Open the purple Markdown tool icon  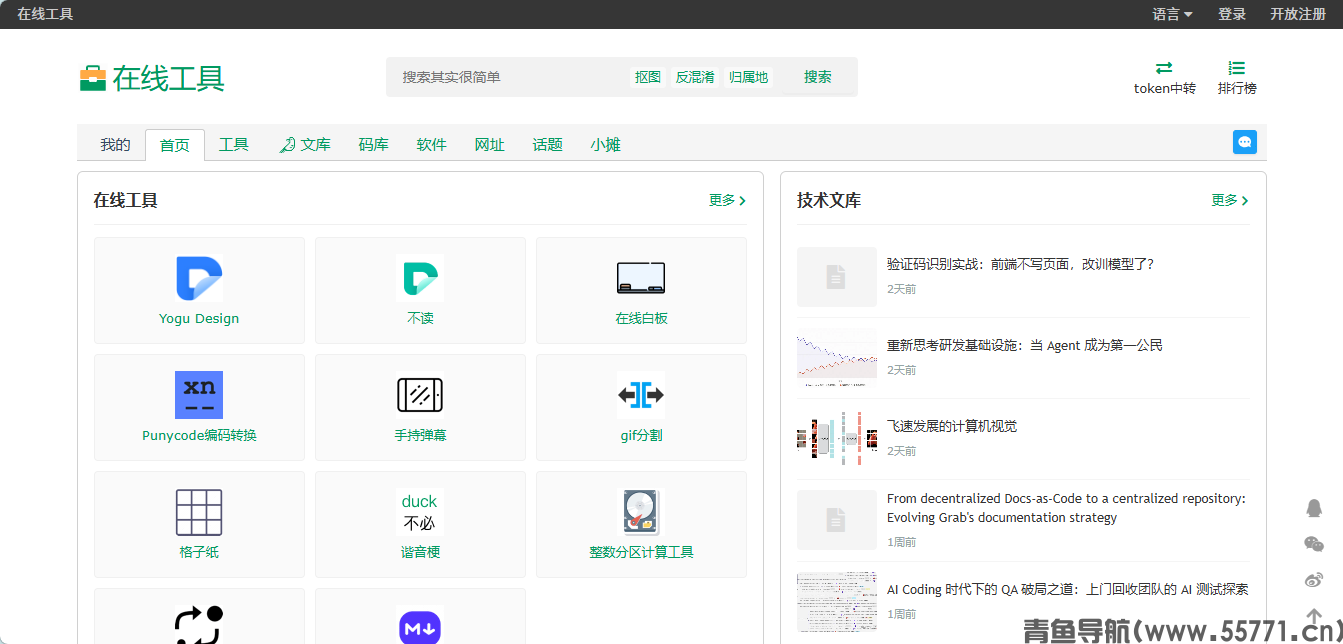[420, 626]
